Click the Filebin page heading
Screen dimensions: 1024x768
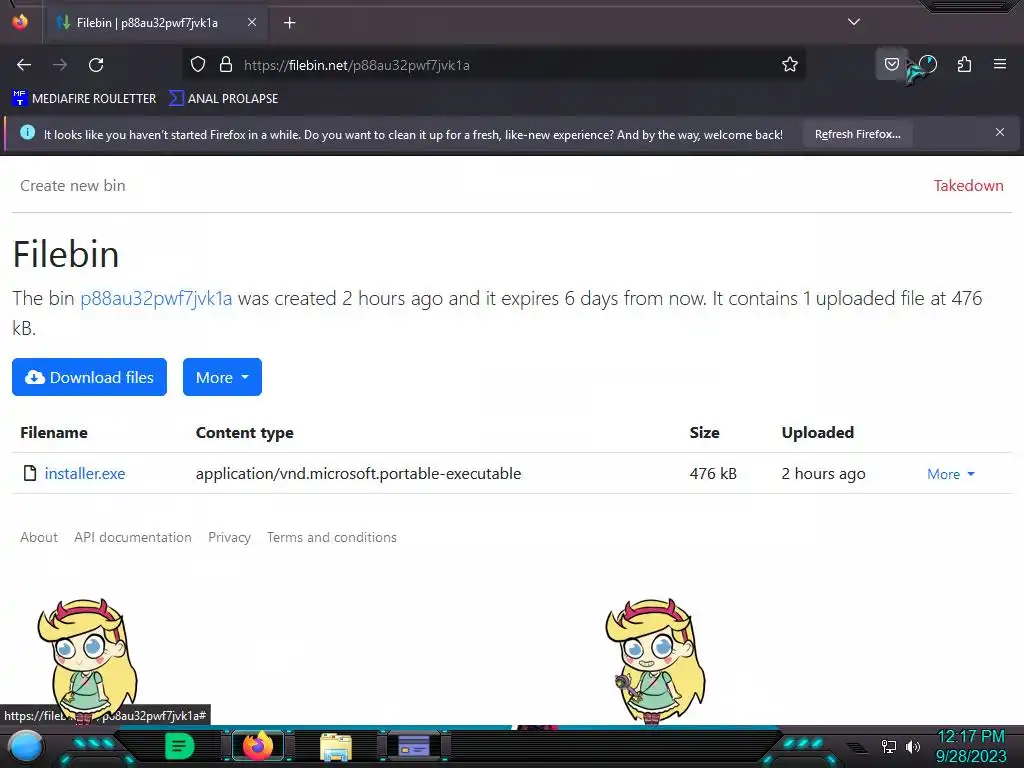pyautogui.click(x=66, y=254)
